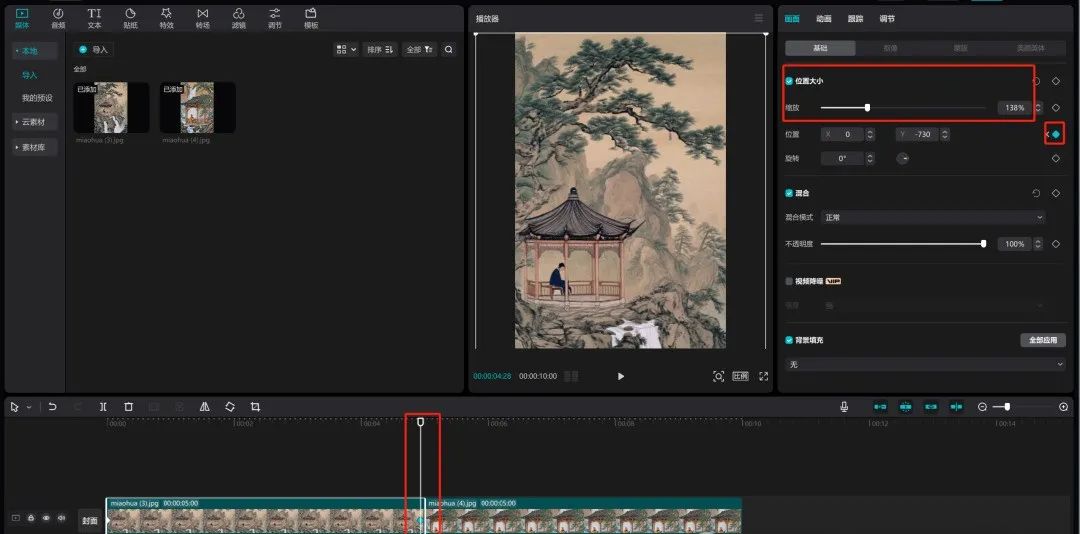Toggle the preview axis icon in timeline toolbar
Screen dimensions: 1080x534
click(957, 407)
